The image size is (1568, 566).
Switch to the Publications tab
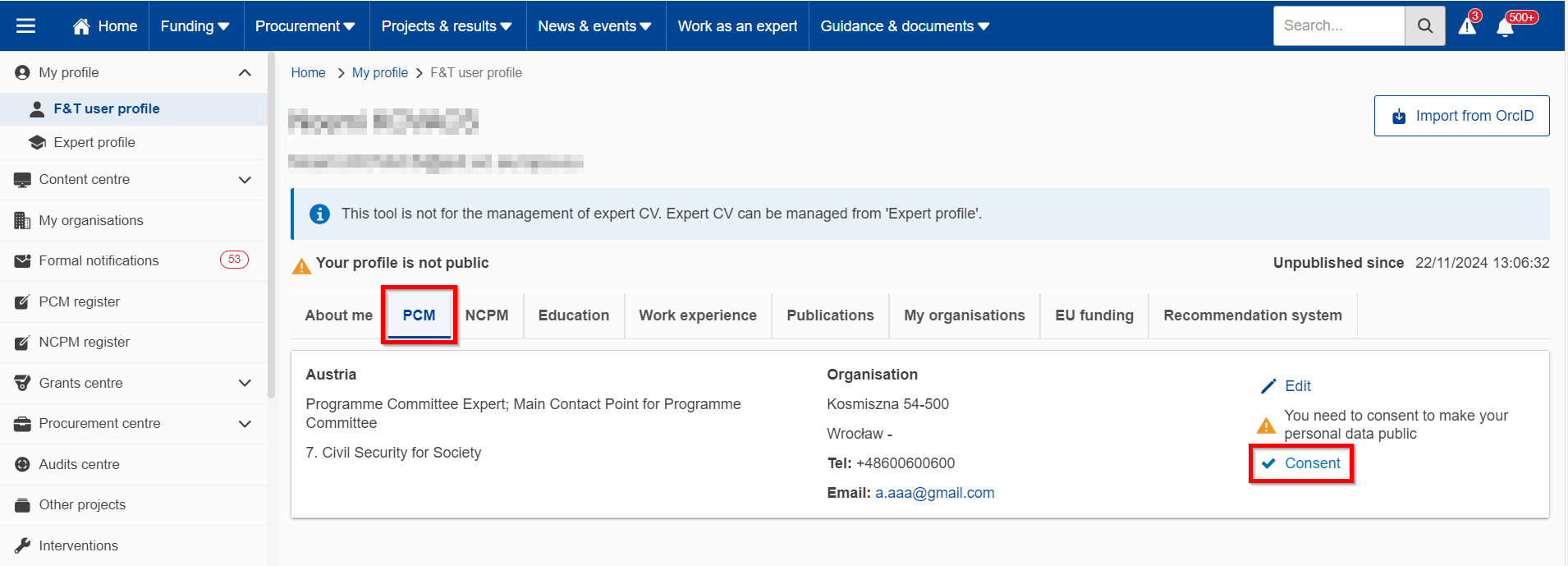tap(830, 315)
